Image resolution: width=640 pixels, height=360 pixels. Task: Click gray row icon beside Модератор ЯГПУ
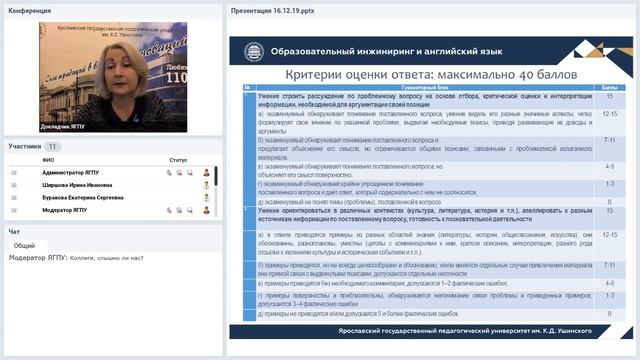point(14,210)
